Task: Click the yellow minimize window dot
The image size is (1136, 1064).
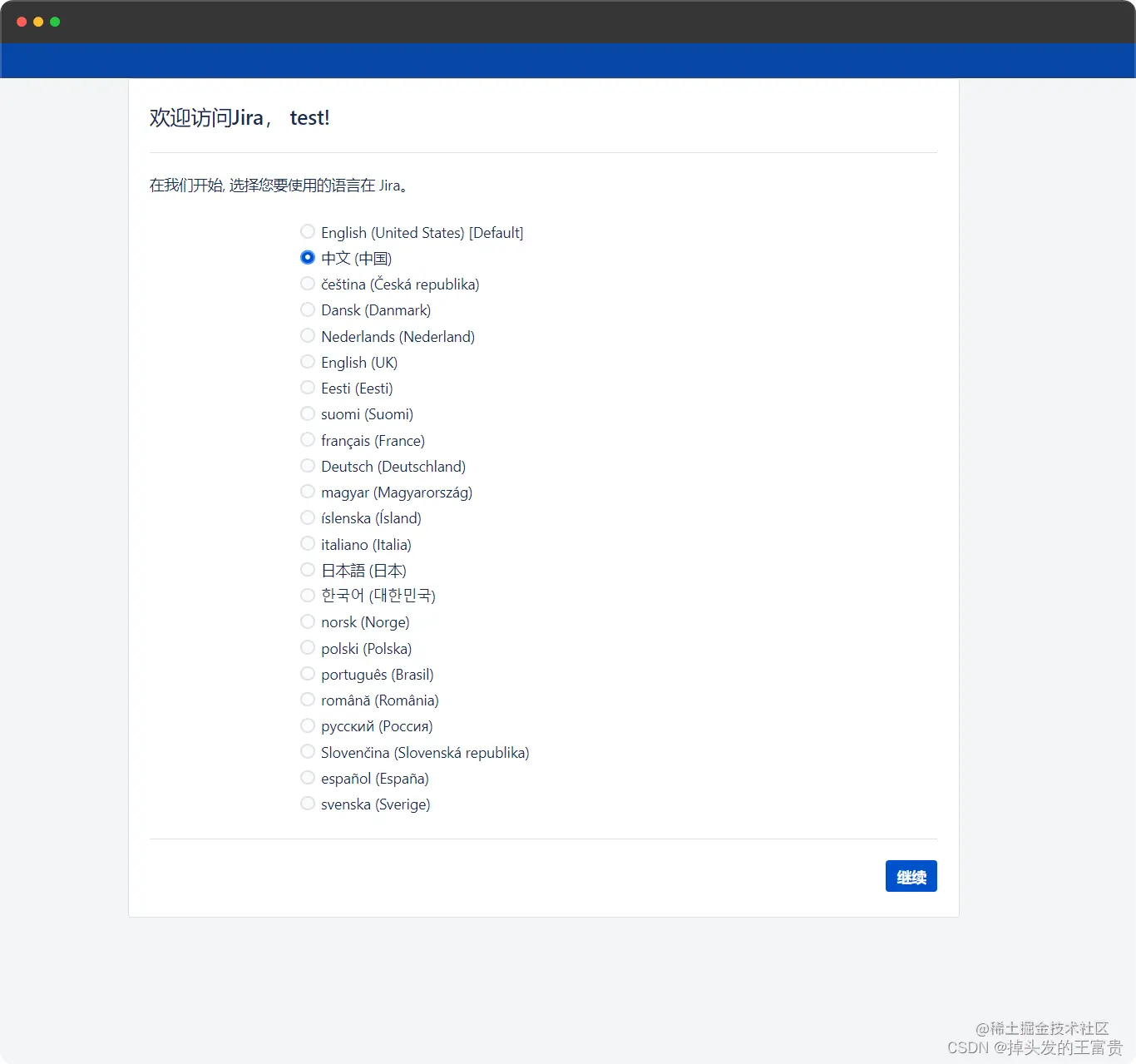Action: click(x=38, y=22)
